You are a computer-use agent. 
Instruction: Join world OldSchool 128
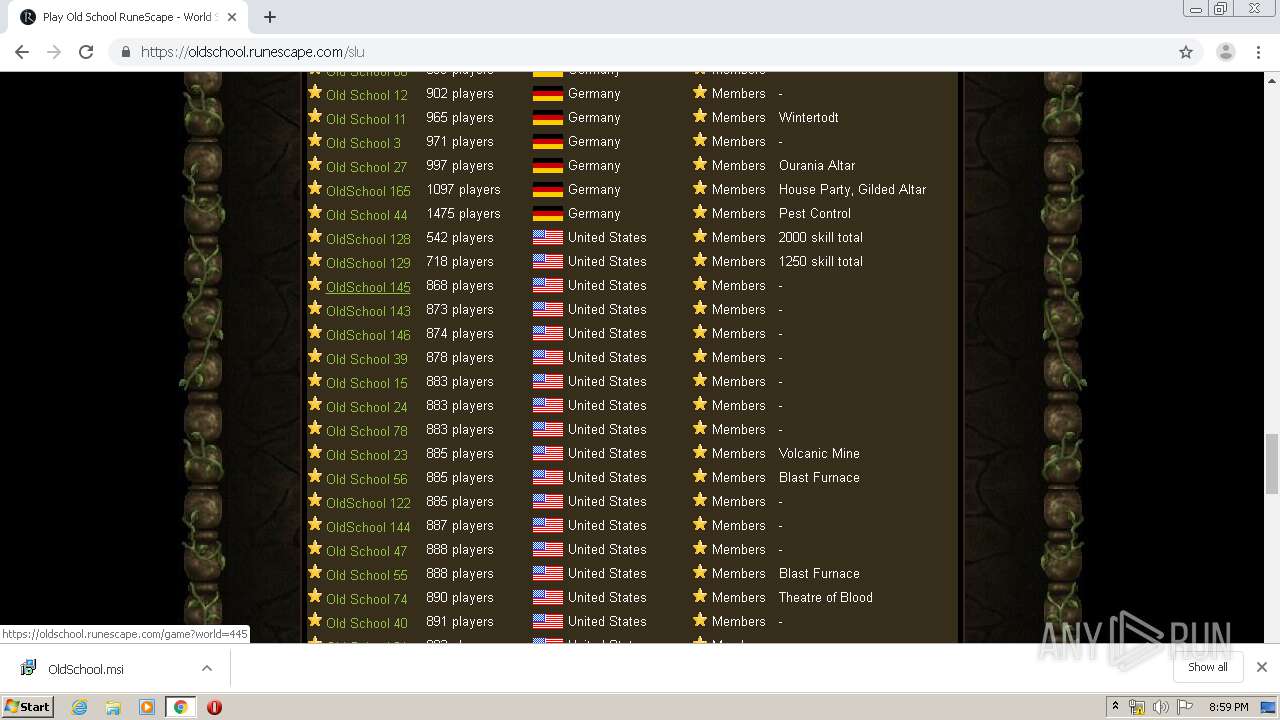coord(368,239)
